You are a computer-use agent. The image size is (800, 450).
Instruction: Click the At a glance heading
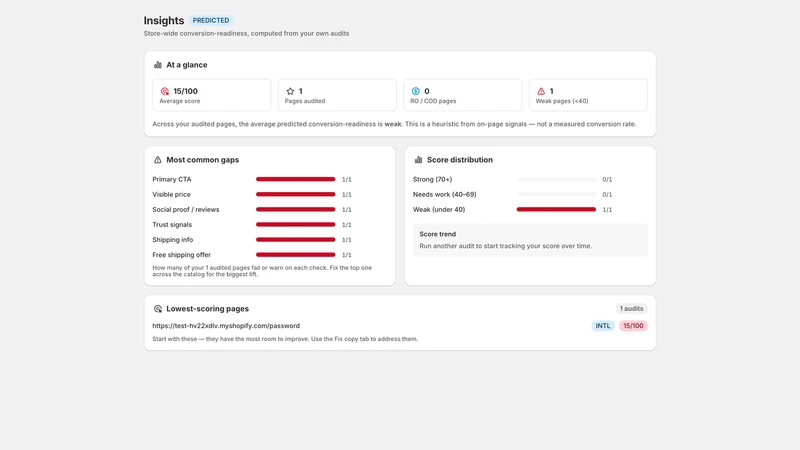tap(187, 65)
